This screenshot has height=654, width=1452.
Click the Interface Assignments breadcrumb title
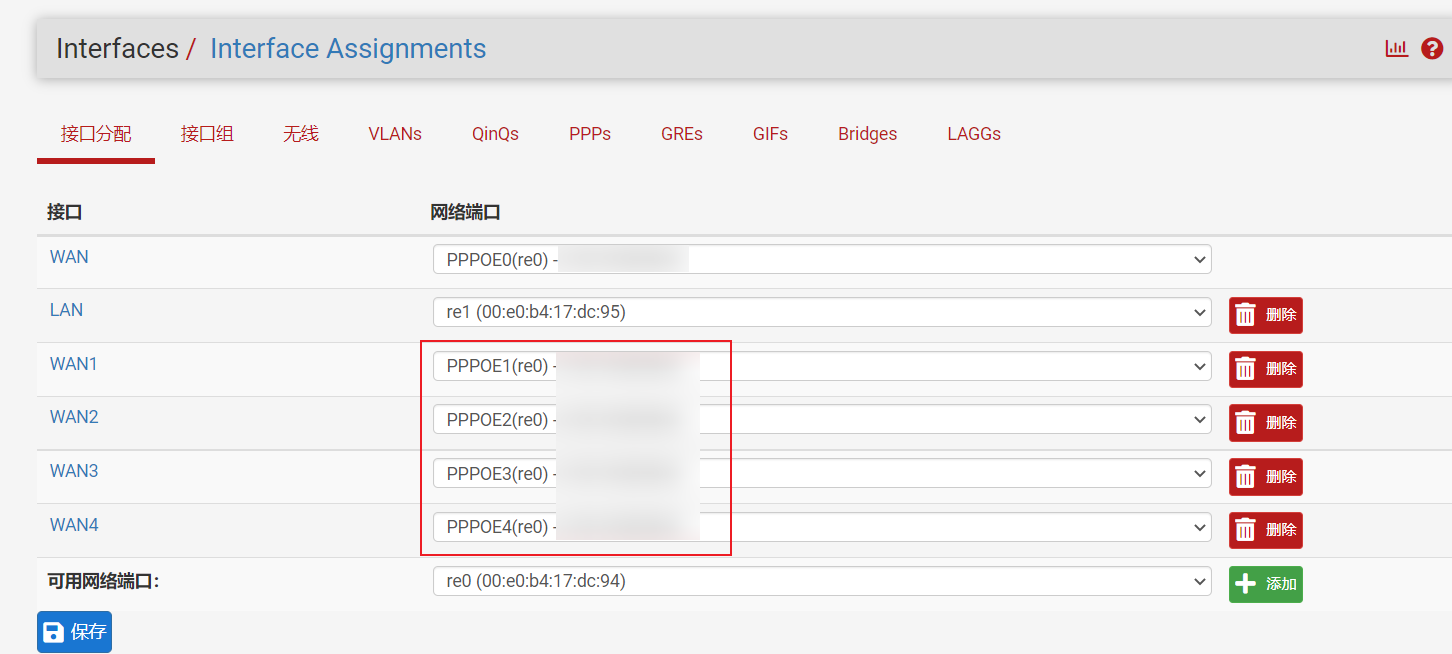[x=348, y=48]
